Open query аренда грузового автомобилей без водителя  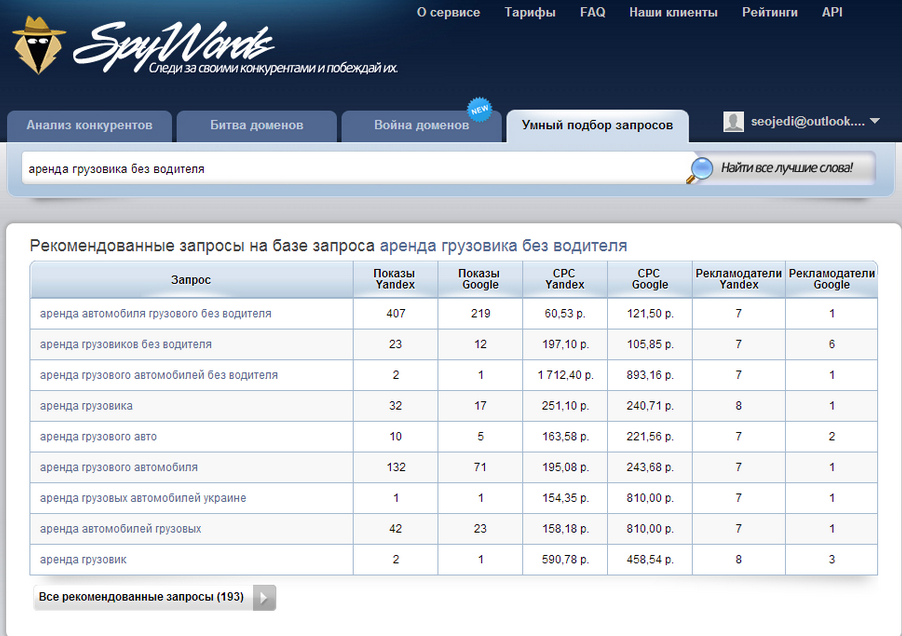click(159, 376)
